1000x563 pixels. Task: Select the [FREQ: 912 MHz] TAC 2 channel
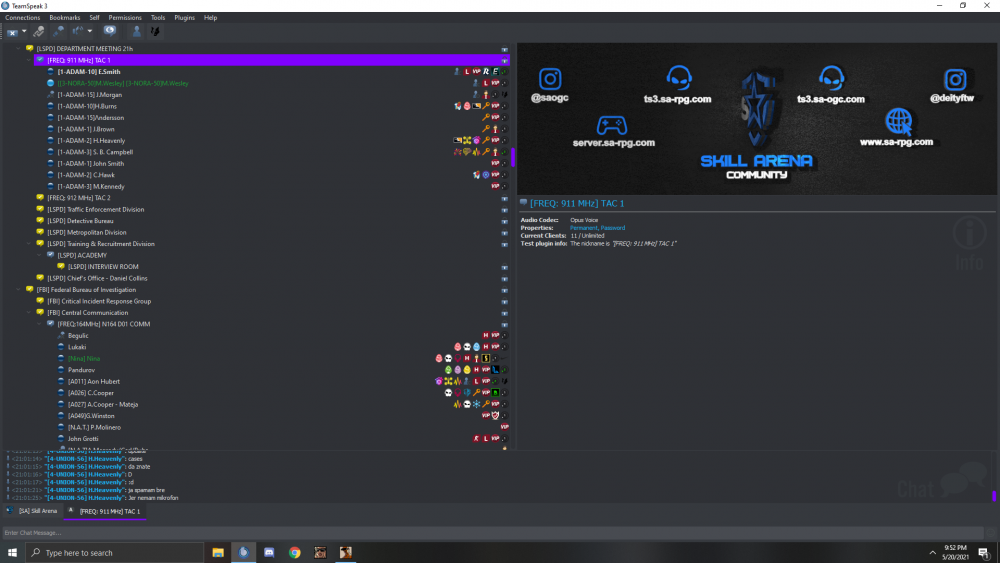tap(78, 198)
